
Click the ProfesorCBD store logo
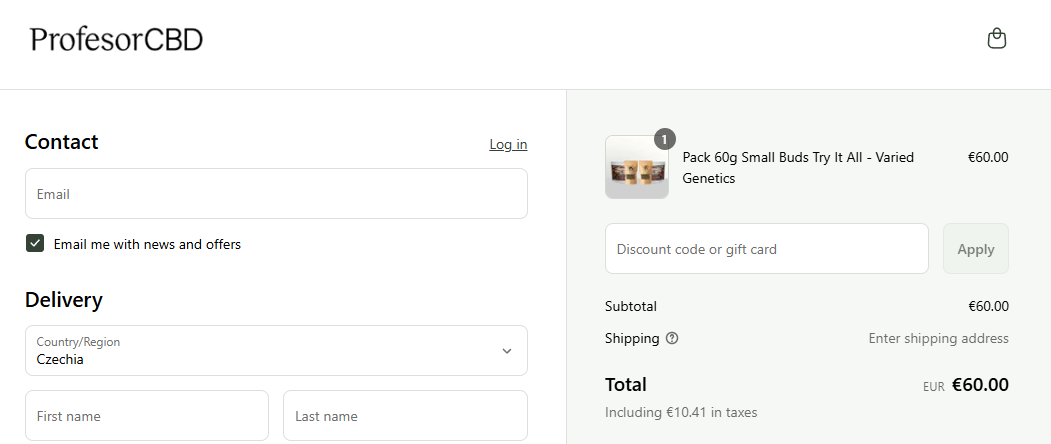point(117,40)
